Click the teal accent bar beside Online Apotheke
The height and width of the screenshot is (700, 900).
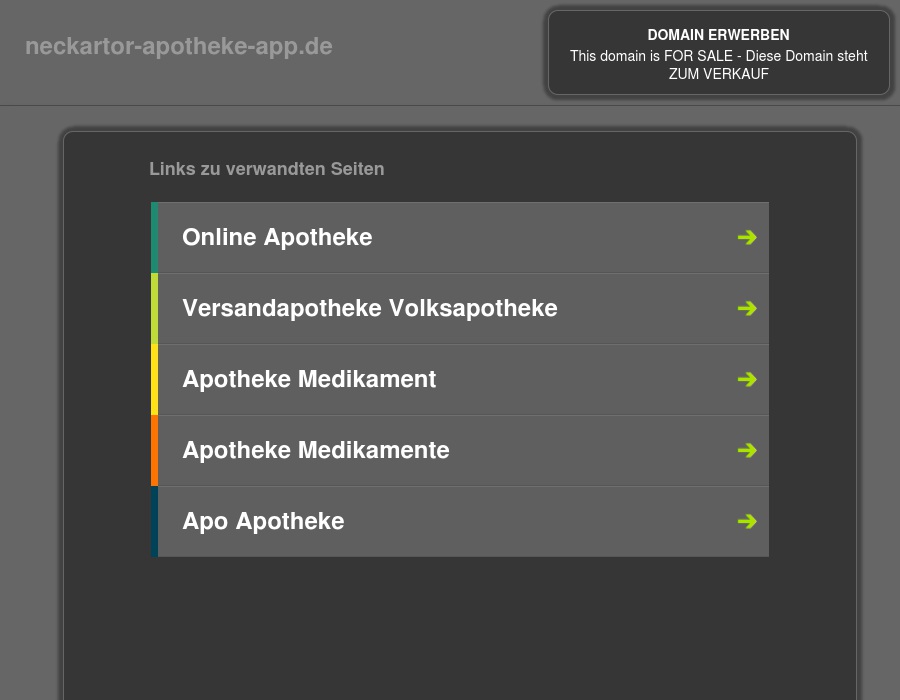point(155,237)
